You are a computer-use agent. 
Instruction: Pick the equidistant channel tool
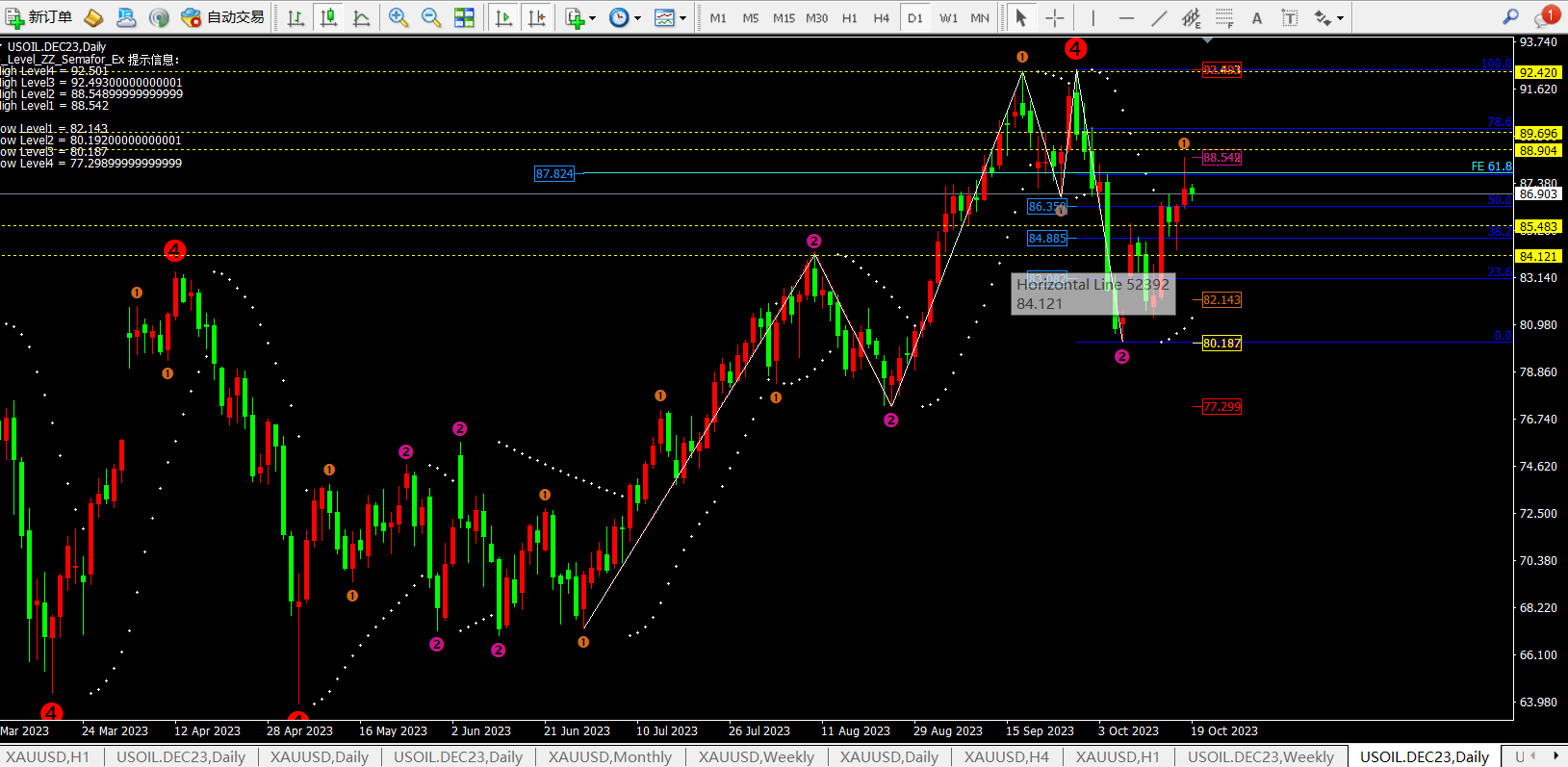tap(1192, 17)
